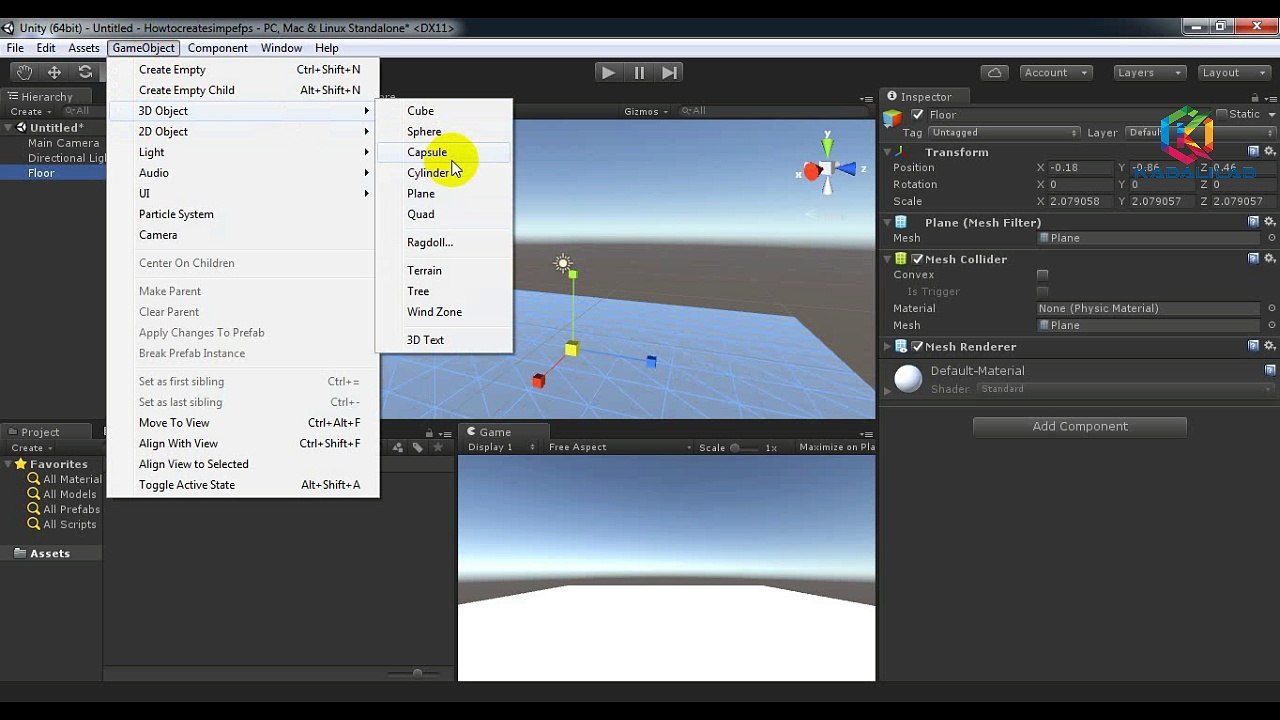Select Particle System menu entry
Image resolution: width=1280 pixels, height=720 pixels.
click(x=243, y=214)
